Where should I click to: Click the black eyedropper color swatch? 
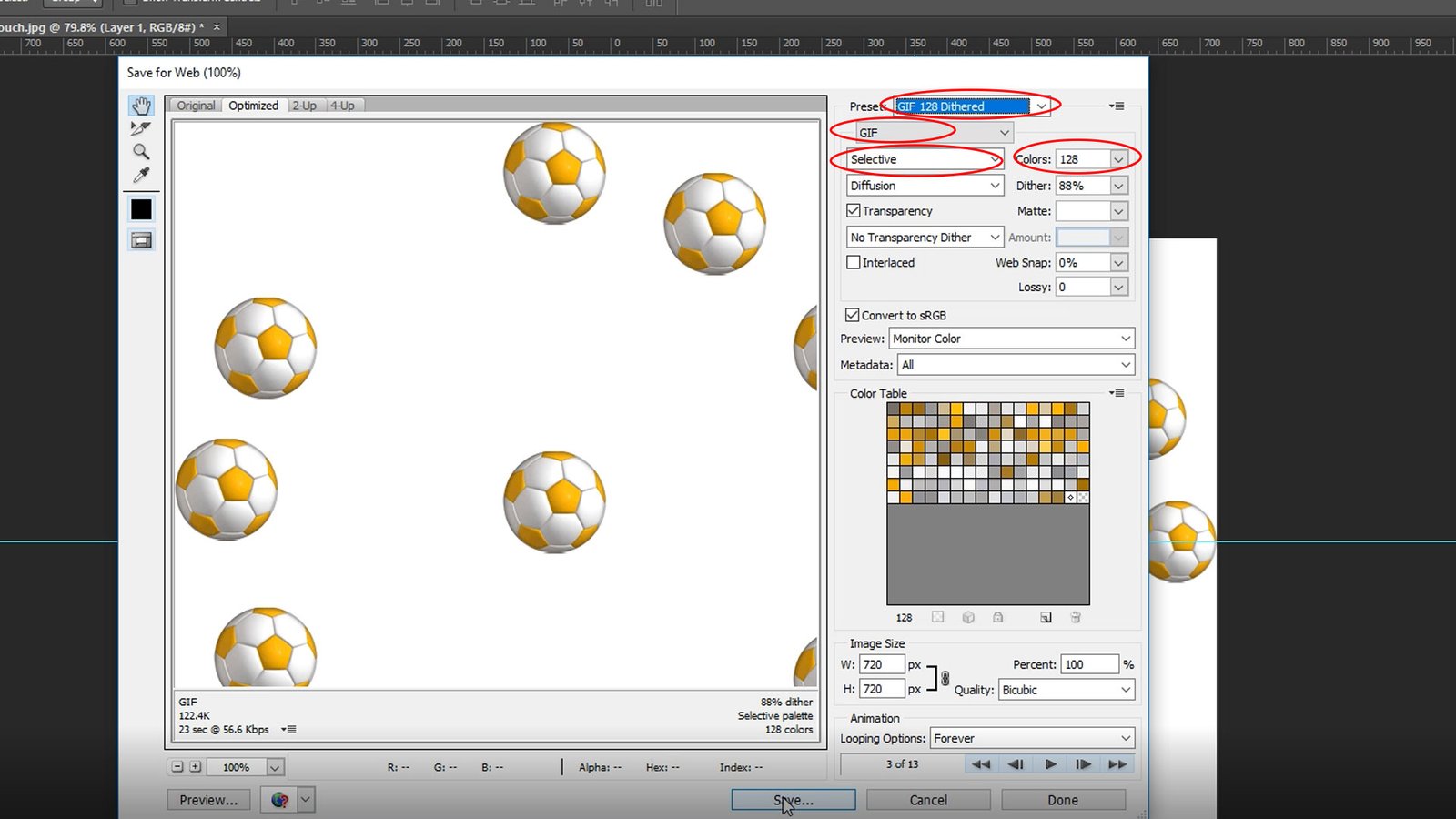pyautogui.click(x=141, y=208)
